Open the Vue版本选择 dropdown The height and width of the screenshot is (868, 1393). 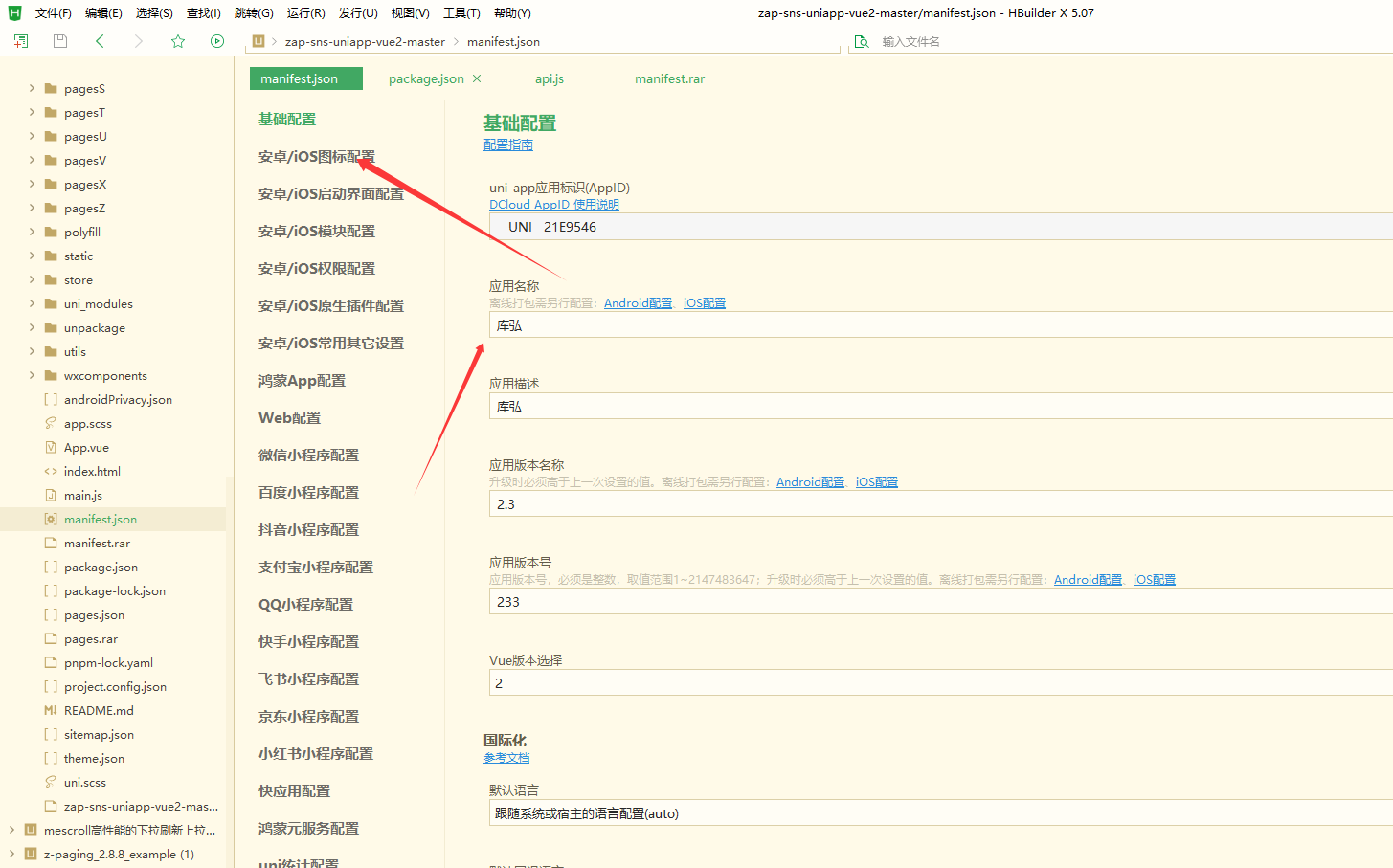click(940, 682)
